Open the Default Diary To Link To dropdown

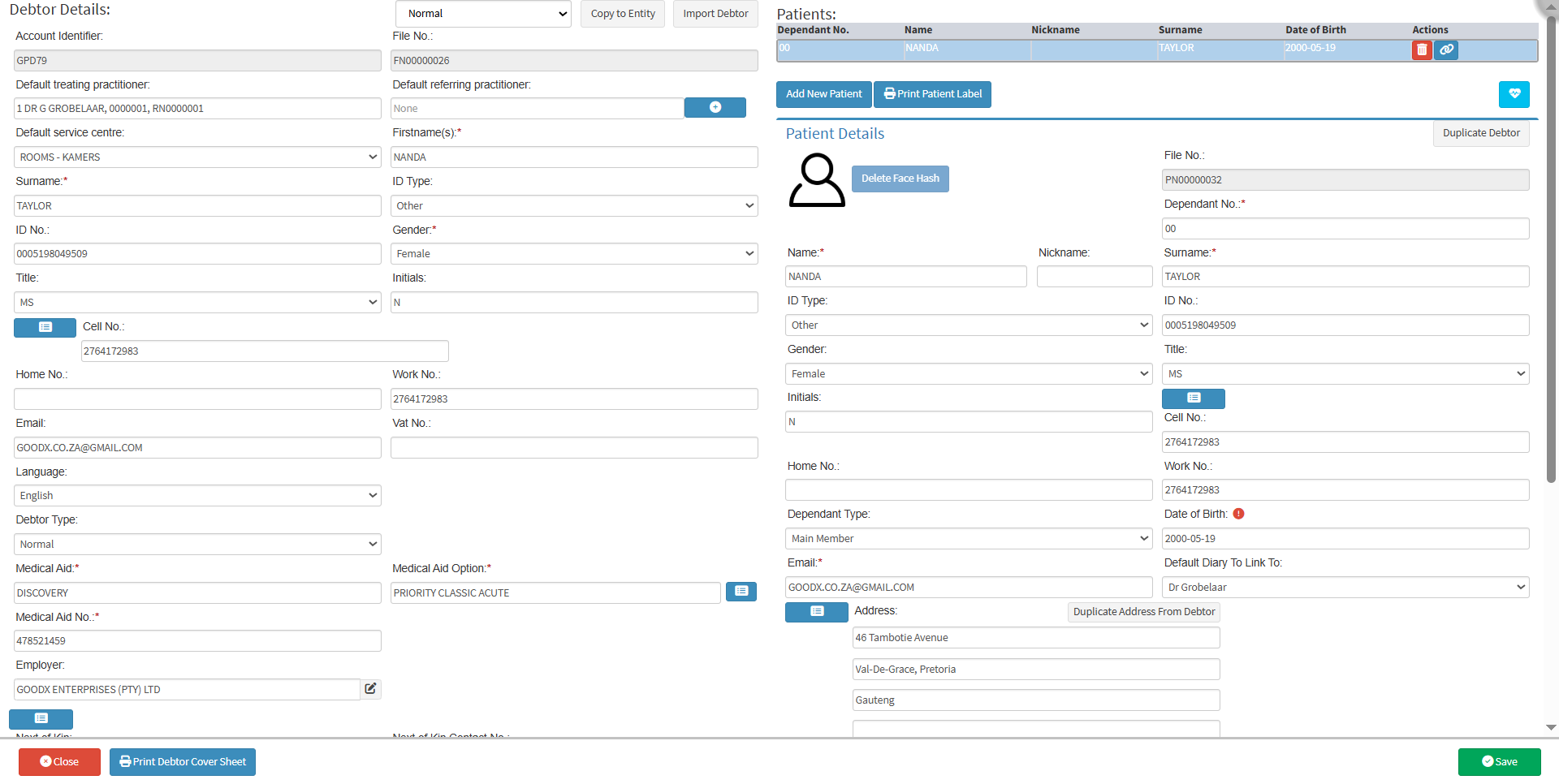[1345, 588]
